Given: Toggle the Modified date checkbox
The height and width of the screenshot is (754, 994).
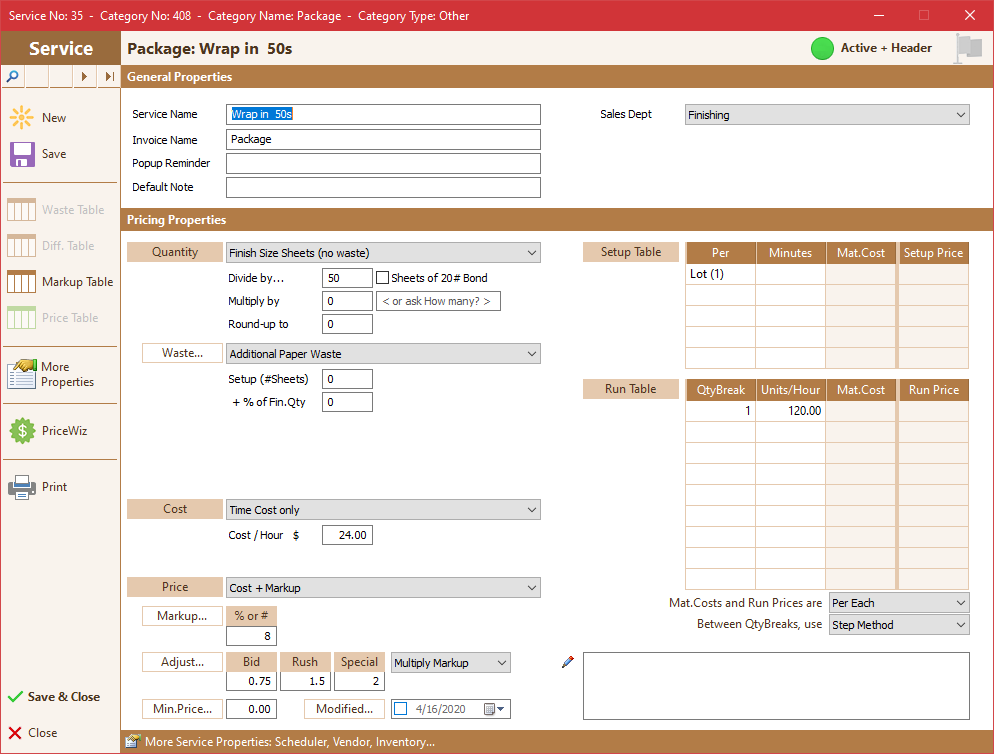Looking at the screenshot, I should (x=401, y=709).
